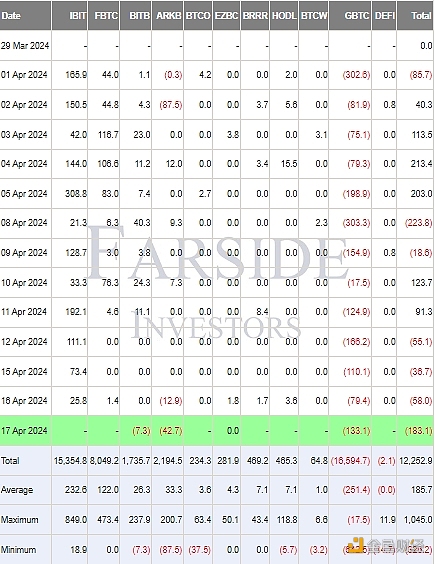
Task: Select the highlighted 17 Apr 2024 row date
Action: pyautogui.click(x=24, y=431)
